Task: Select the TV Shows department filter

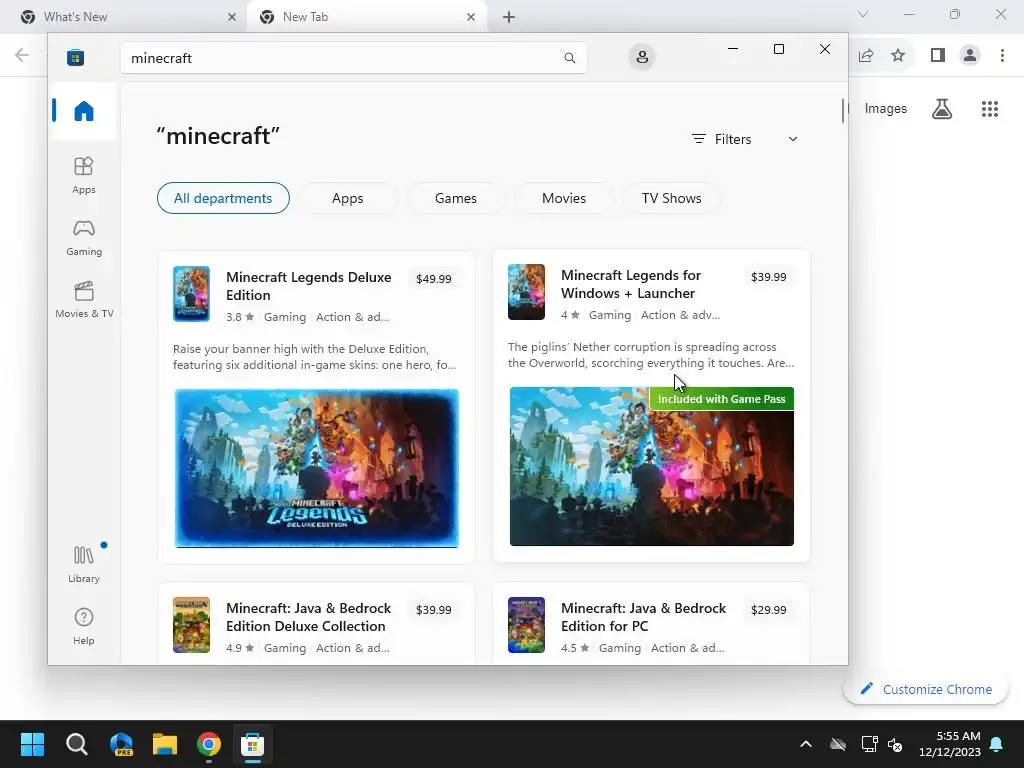Action: click(x=671, y=198)
